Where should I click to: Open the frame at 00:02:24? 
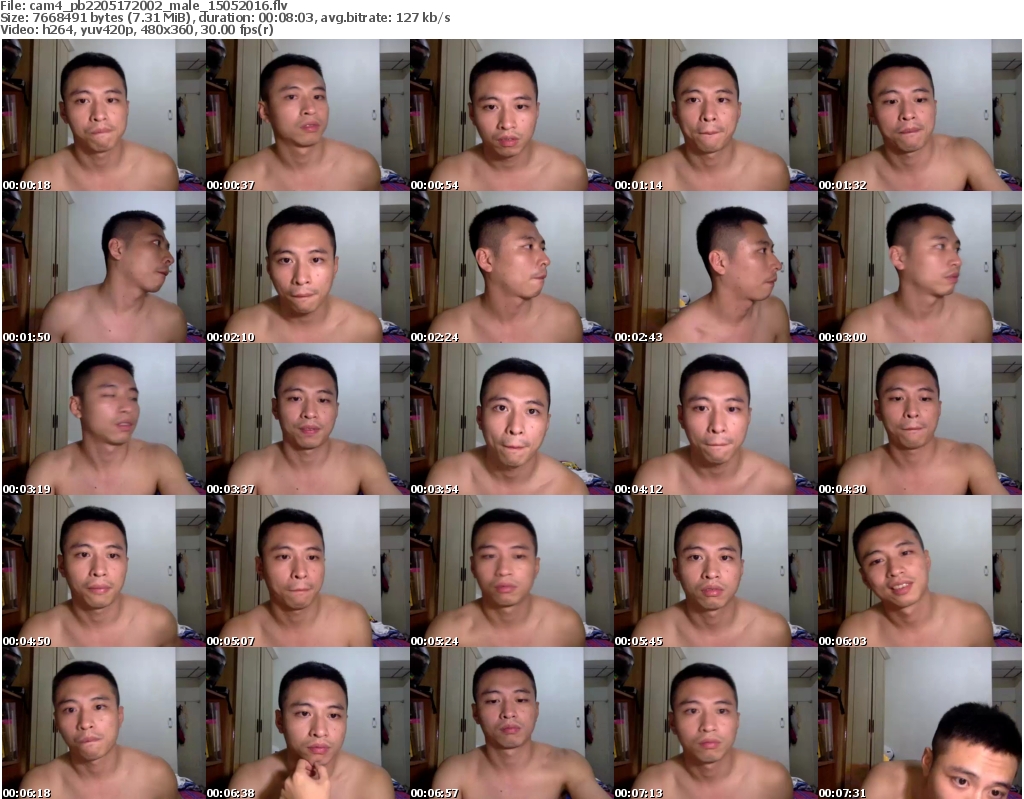click(x=512, y=267)
